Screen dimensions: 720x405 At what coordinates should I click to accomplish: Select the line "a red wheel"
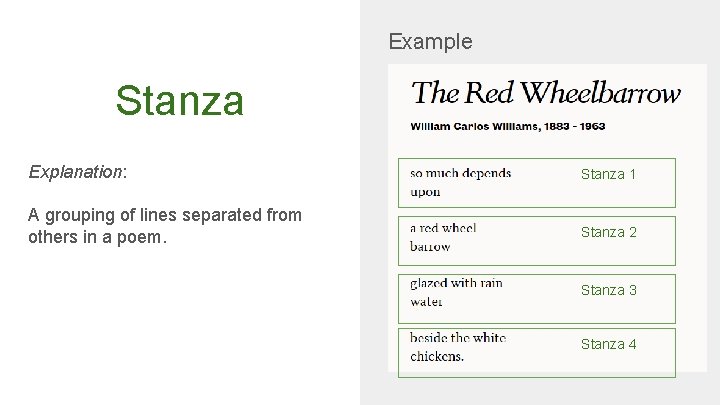443,228
